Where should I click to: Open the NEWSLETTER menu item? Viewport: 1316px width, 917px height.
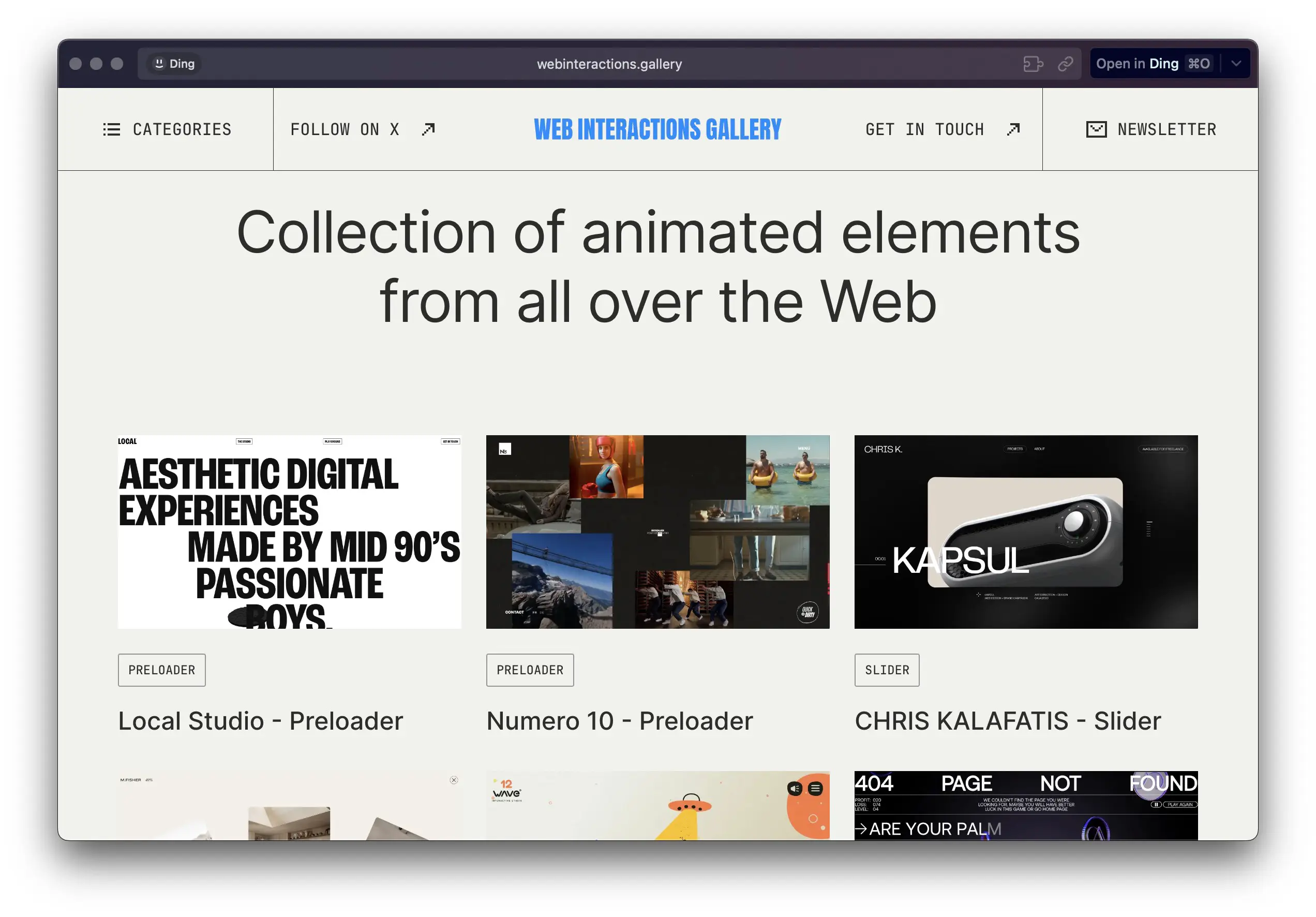point(1167,129)
